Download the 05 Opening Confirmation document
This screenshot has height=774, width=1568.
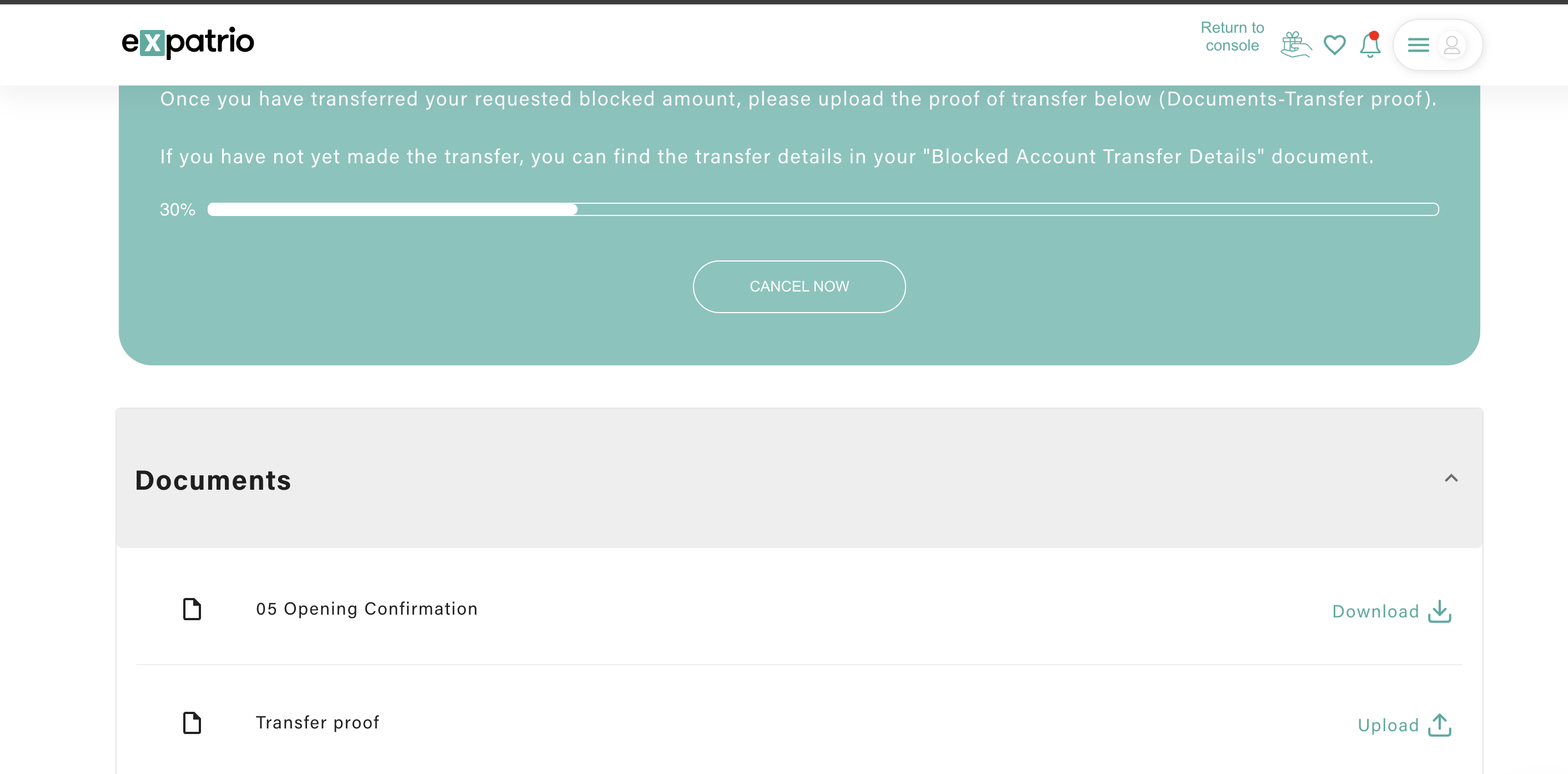click(x=1391, y=611)
